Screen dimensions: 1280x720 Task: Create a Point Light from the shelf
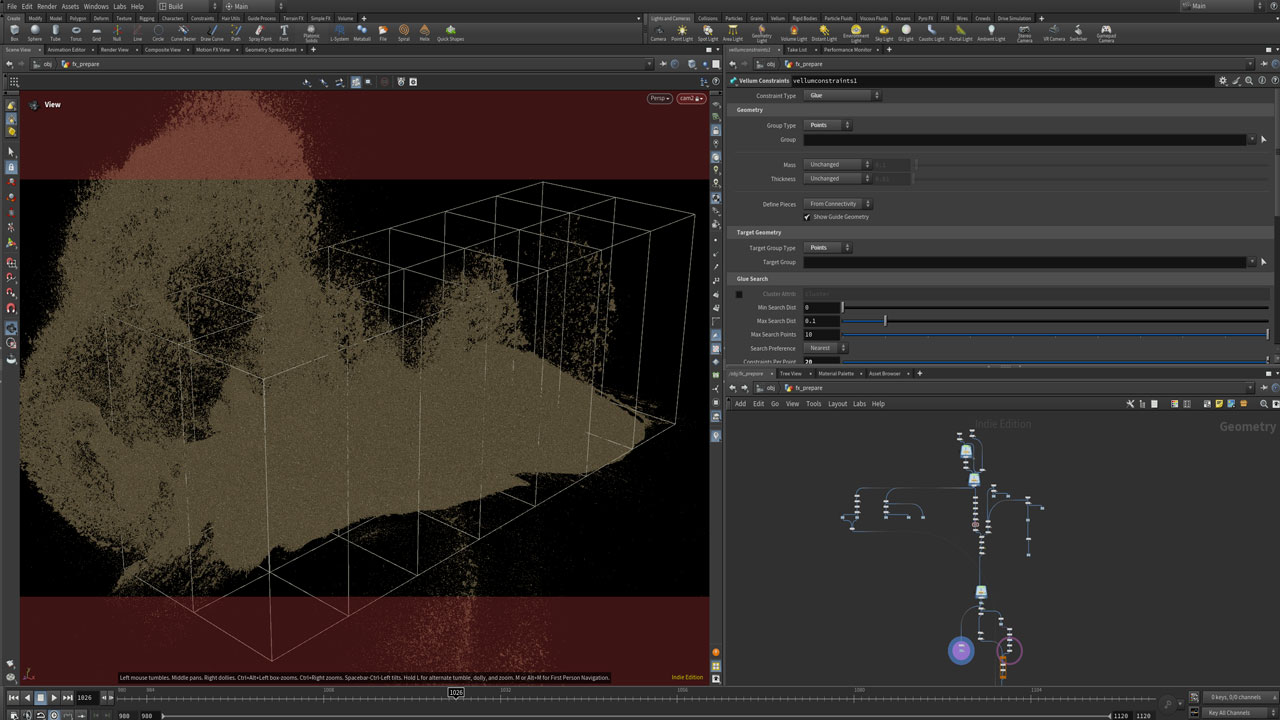(682, 32)
